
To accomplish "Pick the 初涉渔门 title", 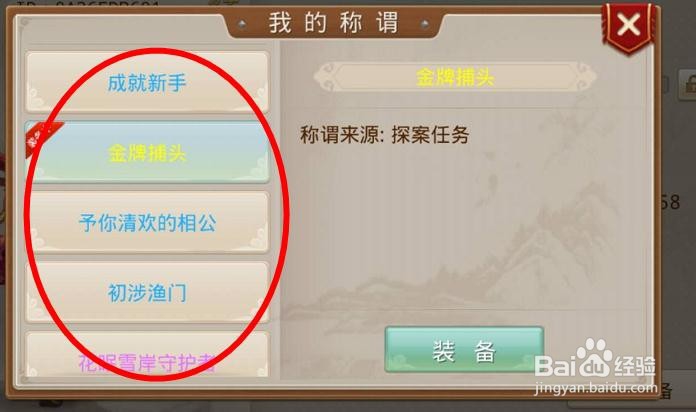I will pos(147,292).
